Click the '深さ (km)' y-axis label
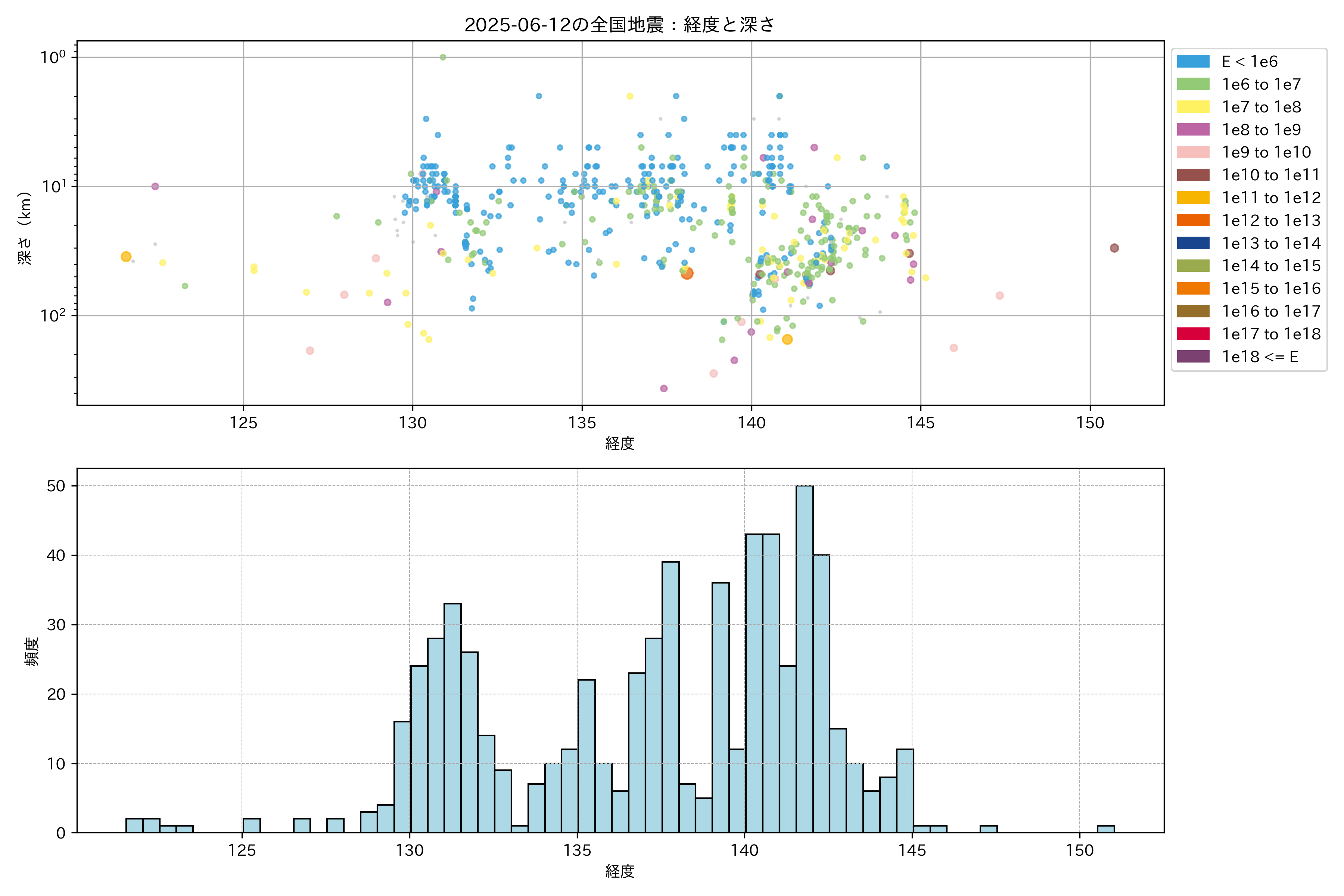 [25, 228]
